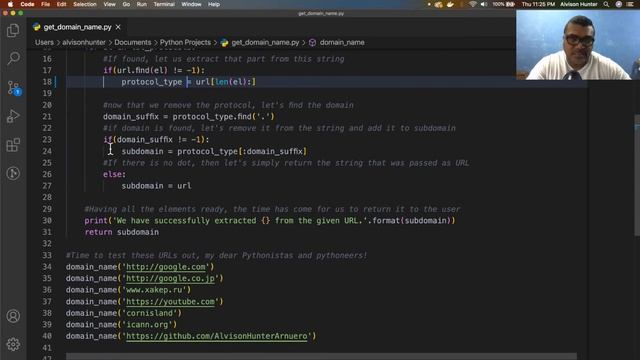Image resolution: width=640 pixels, height=360 pixels.
Task: Click the Alvison Hunter user name
Action: pyautogui.click(x=579, y=4)
